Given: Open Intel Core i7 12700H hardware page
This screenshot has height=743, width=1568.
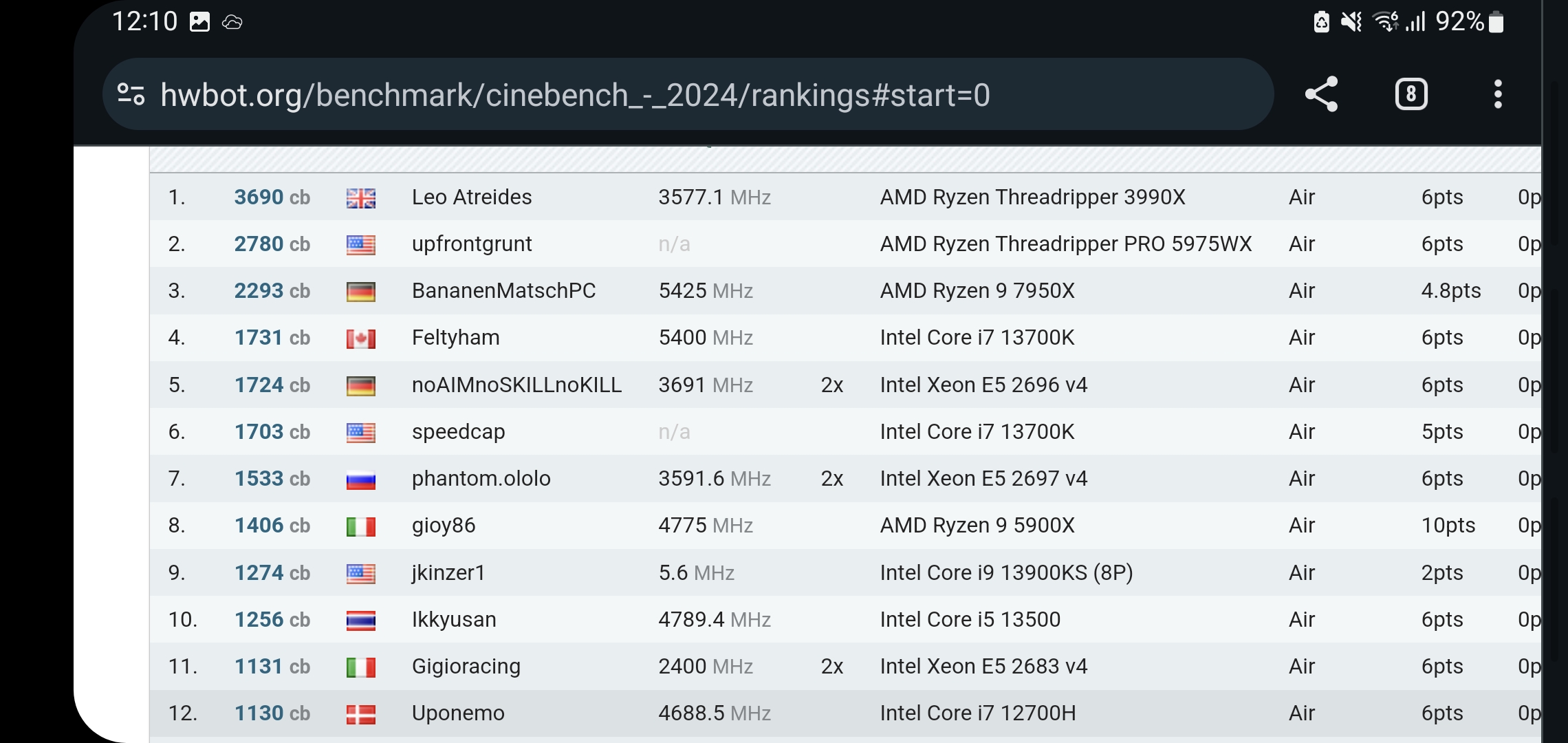Looking at the screenshot, I should [977, 713].
